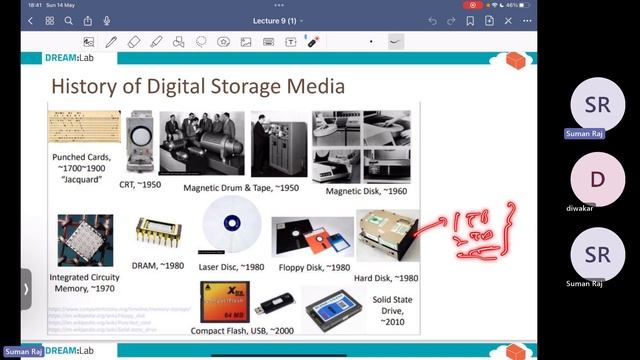640x360 pixels.
Task: Tap the CRT, ~1950 caption
Action: [x=140, y=184]
